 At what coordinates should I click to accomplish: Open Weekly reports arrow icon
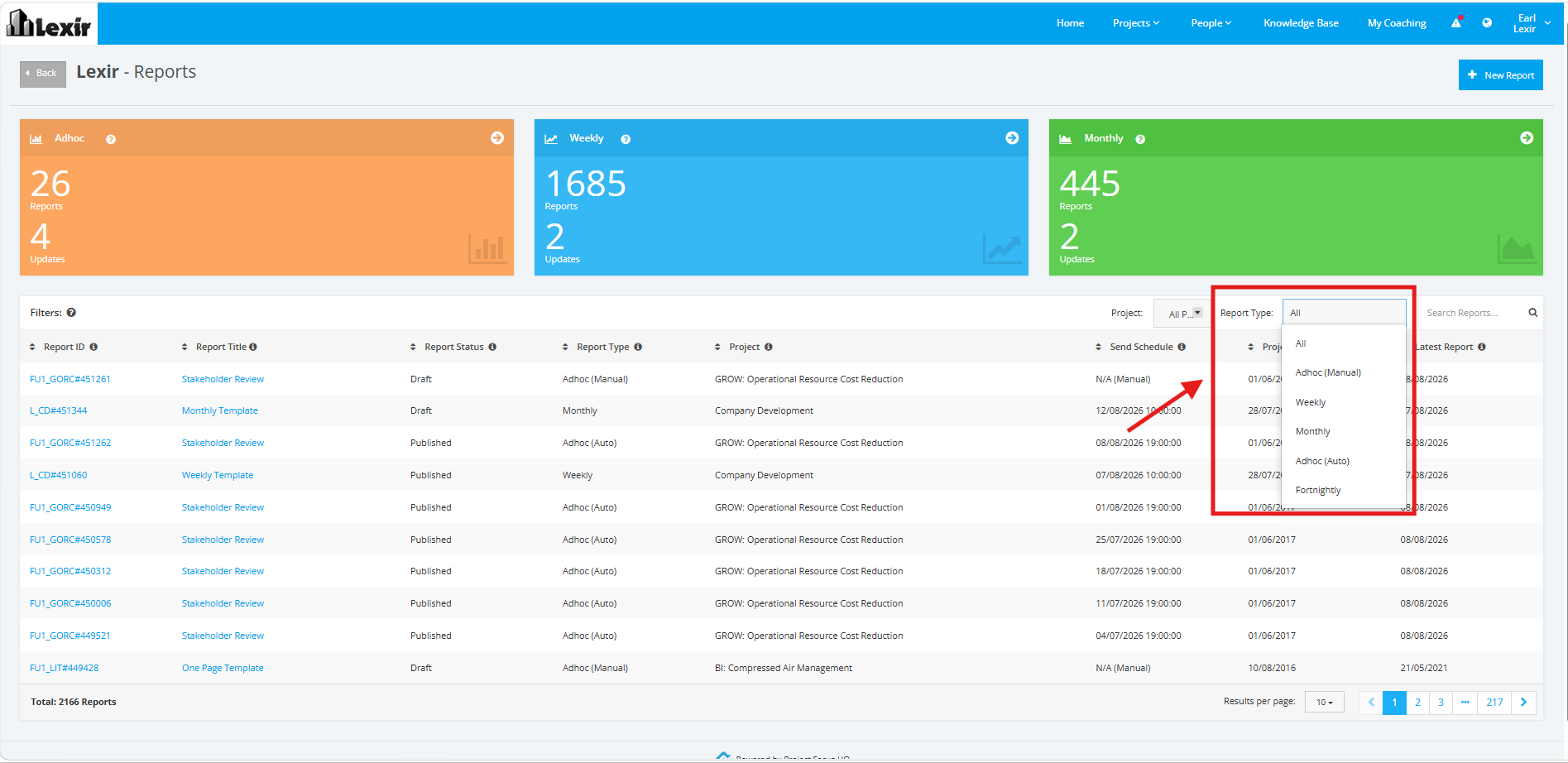[1012, 138]
